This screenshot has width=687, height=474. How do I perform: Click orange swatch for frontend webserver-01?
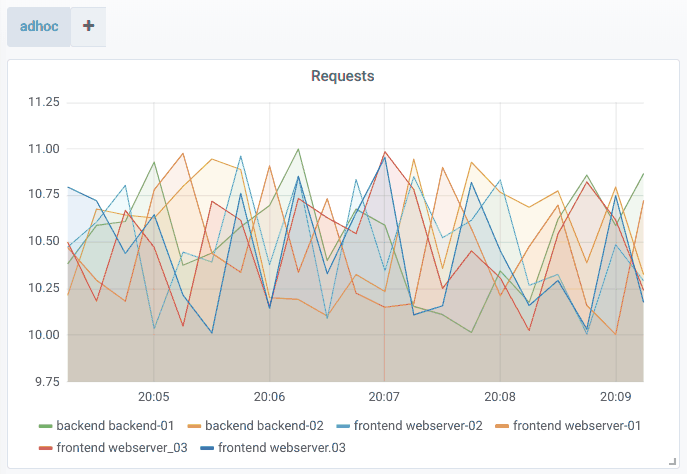500,426
